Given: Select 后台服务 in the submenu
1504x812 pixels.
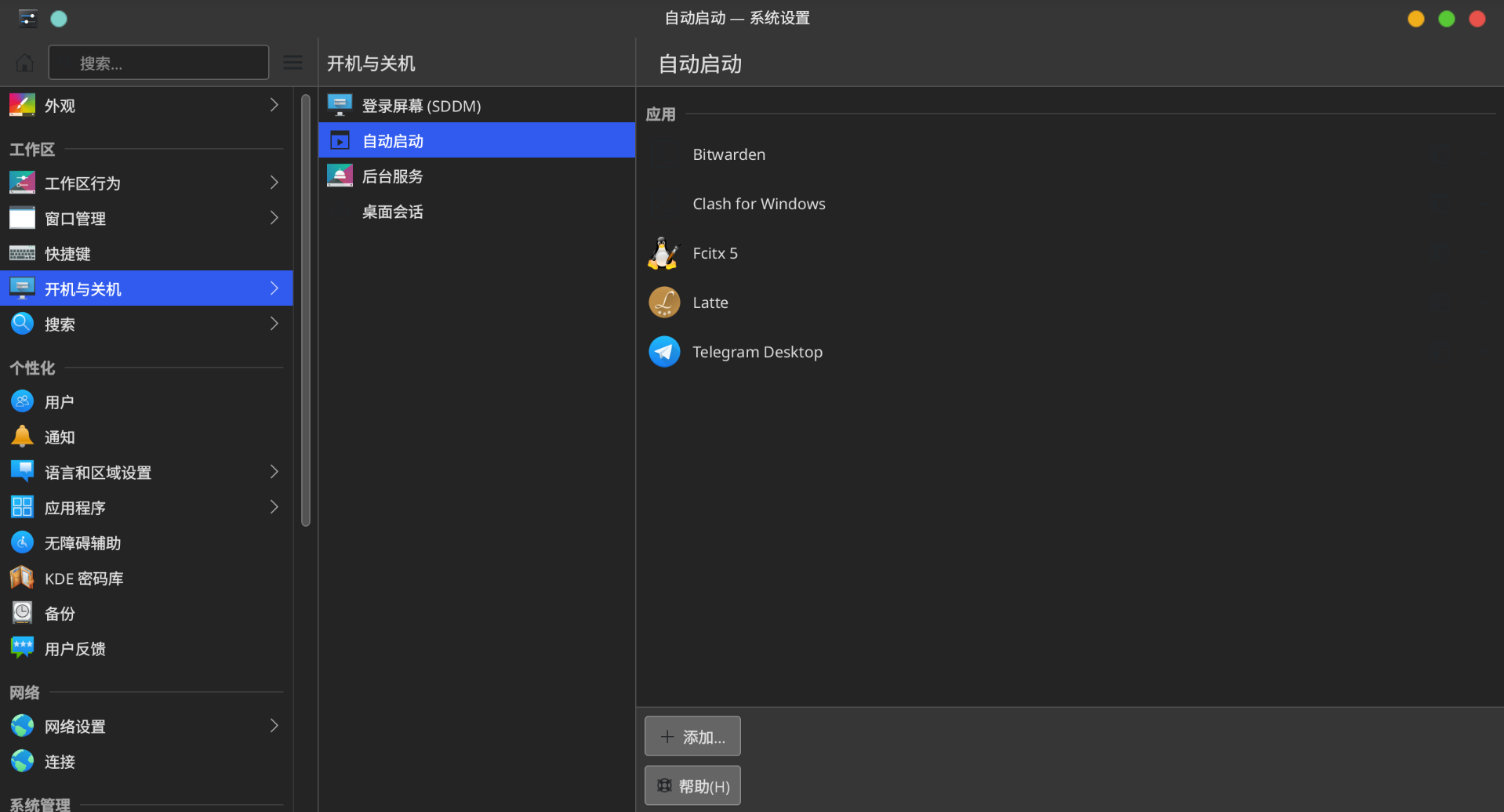Looking at the screenshot, I should 392,176.
